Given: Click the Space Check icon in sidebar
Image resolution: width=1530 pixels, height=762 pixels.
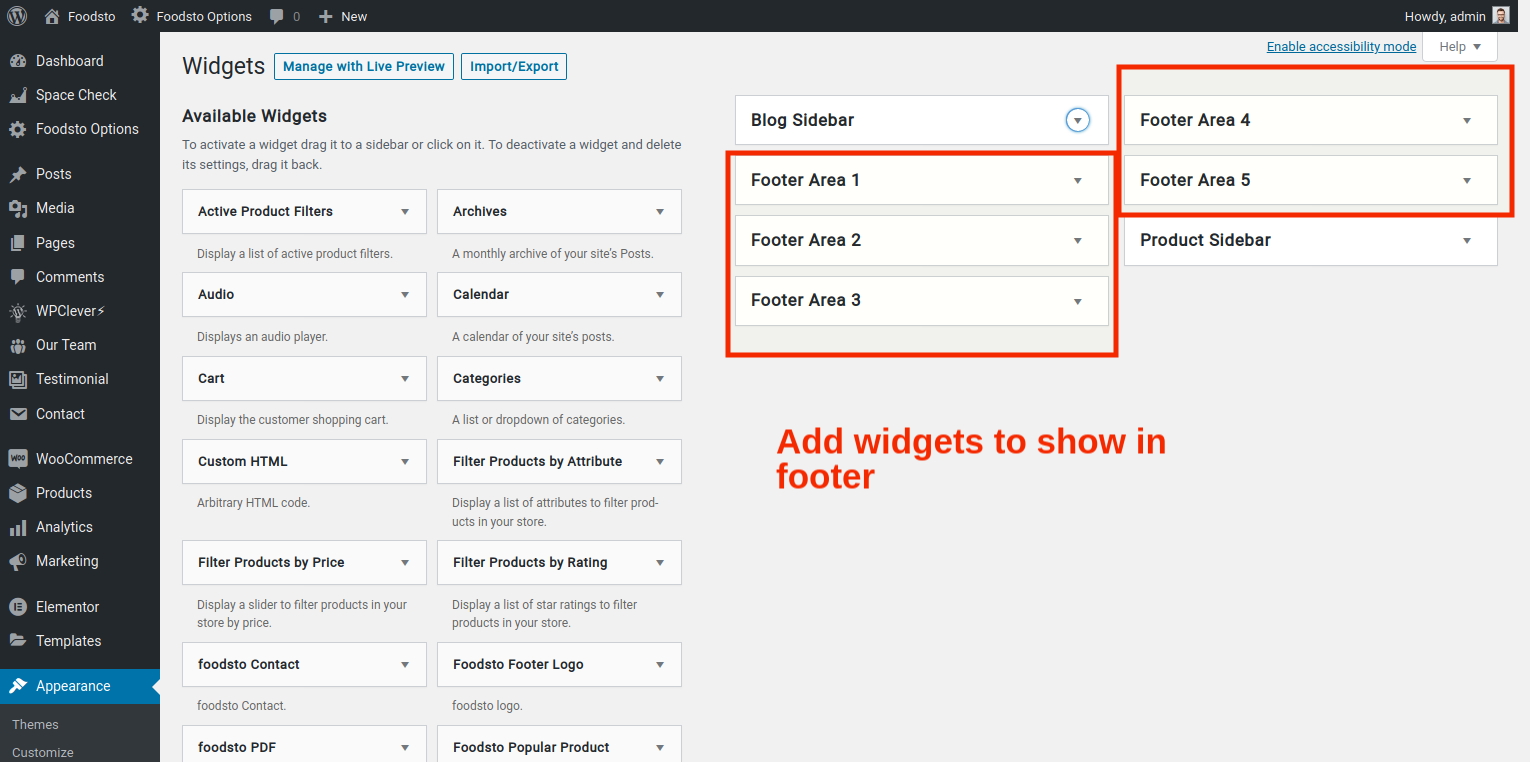Looking at the screenshot, I should click(18, 95).
